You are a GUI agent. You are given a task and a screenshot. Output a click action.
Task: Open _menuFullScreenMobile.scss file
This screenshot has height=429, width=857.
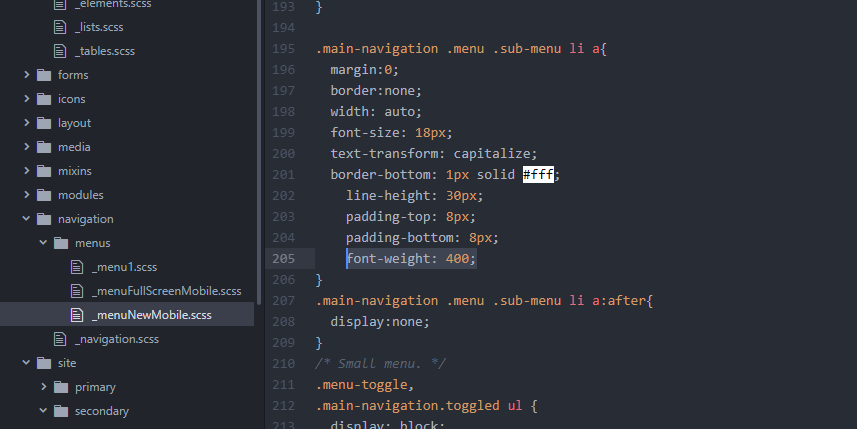[x=166, y=291]
